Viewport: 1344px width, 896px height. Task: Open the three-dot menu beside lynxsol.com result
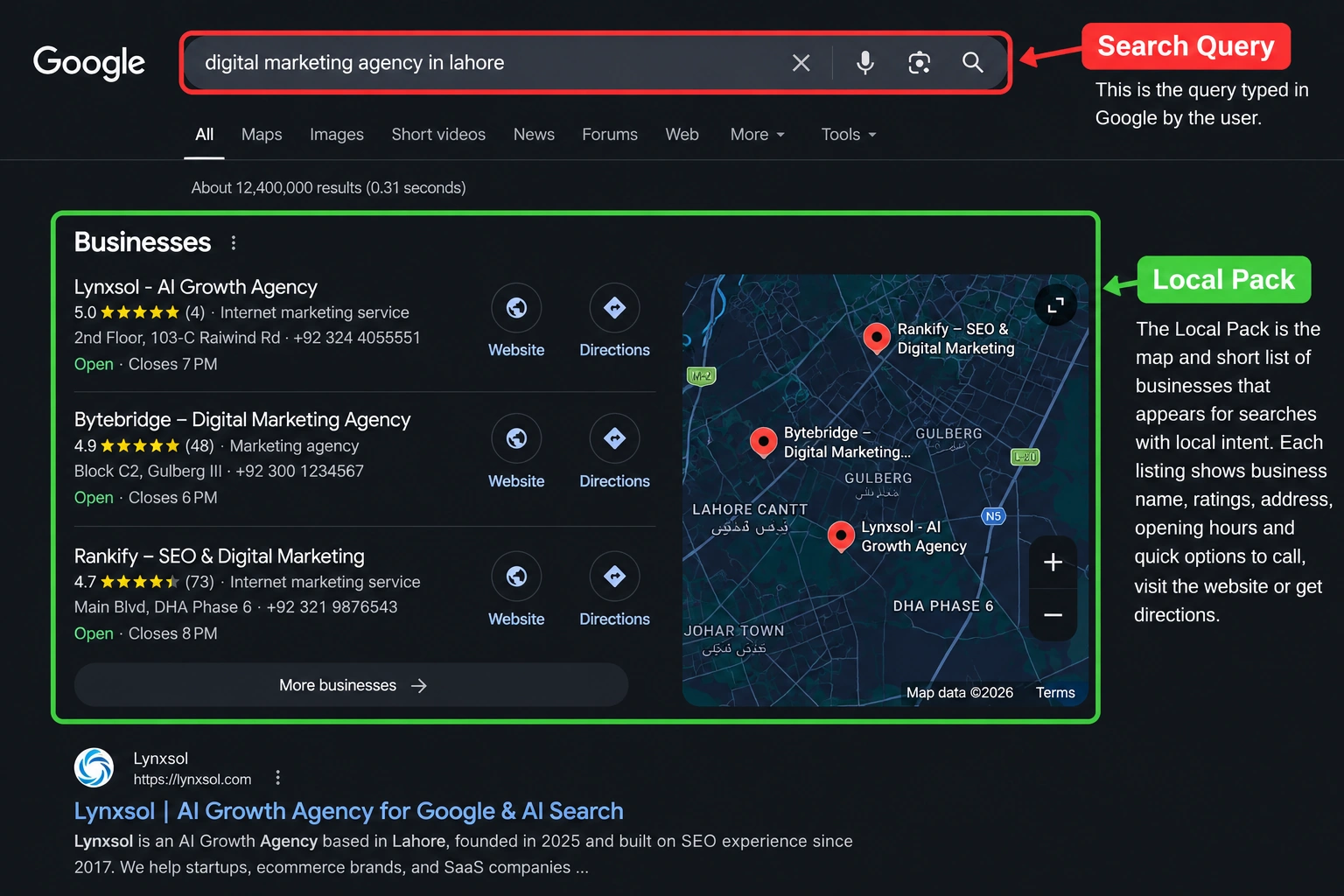coord(277,777)
